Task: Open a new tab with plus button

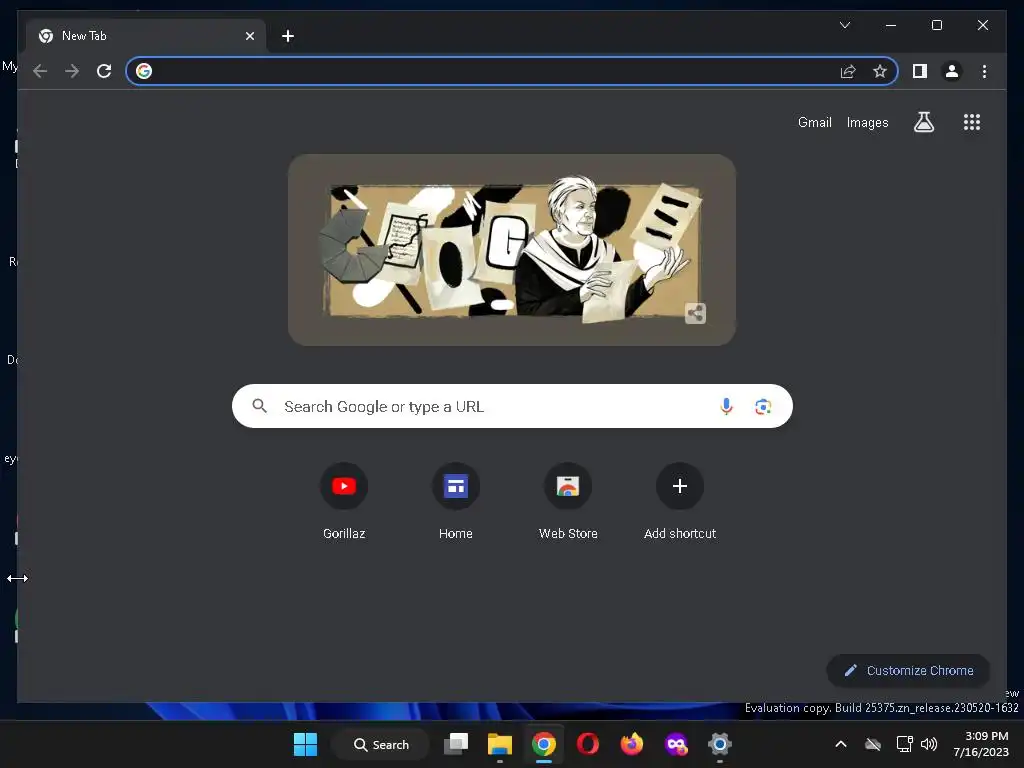Action: pos(288,36)
